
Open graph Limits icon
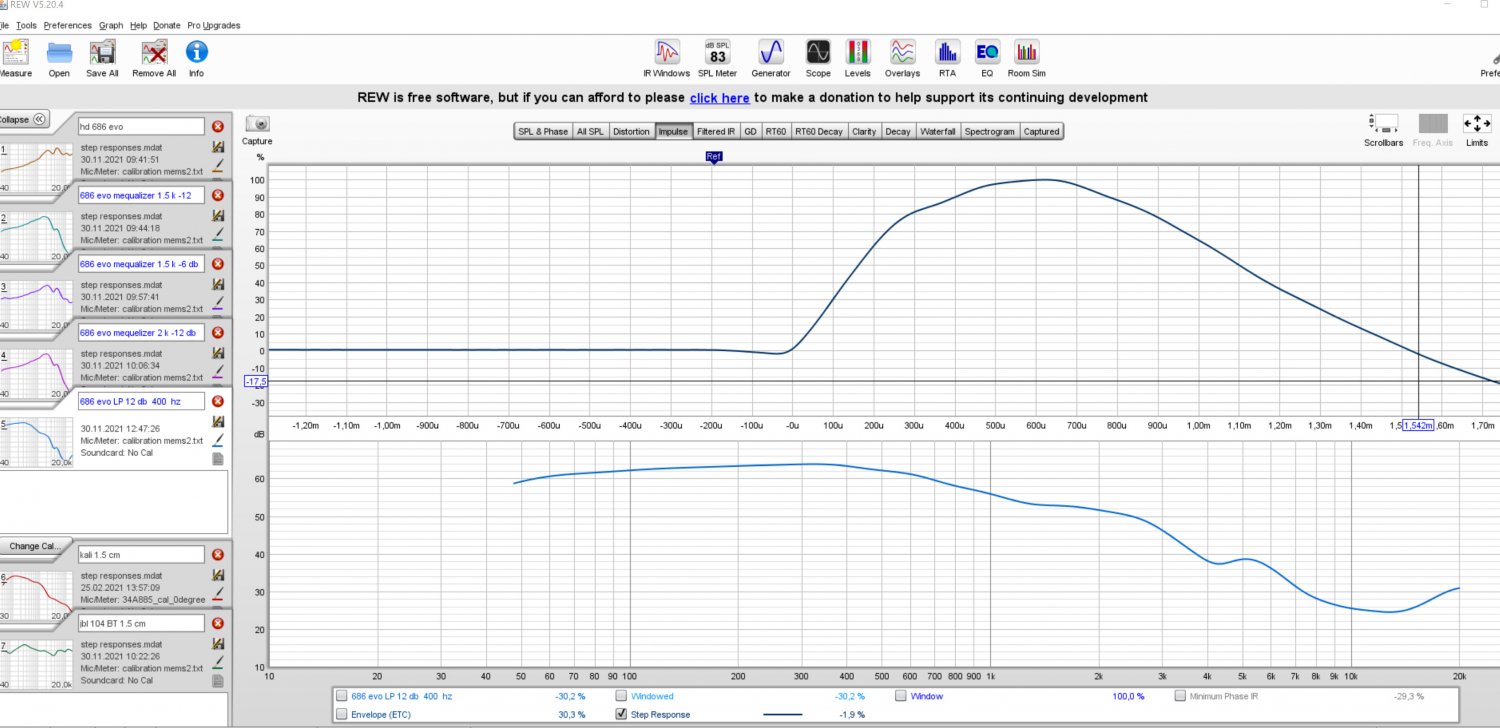click(x=1477, y=124)
